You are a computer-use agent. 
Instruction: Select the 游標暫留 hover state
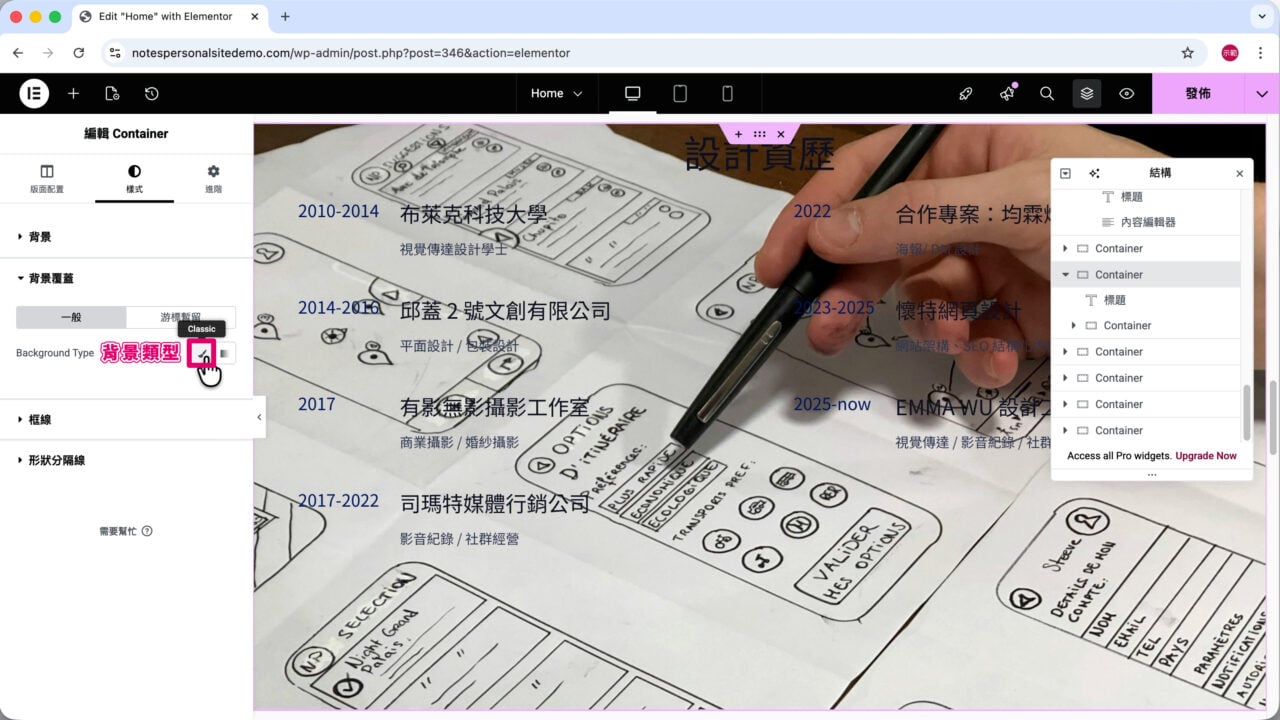pos(181,317)
